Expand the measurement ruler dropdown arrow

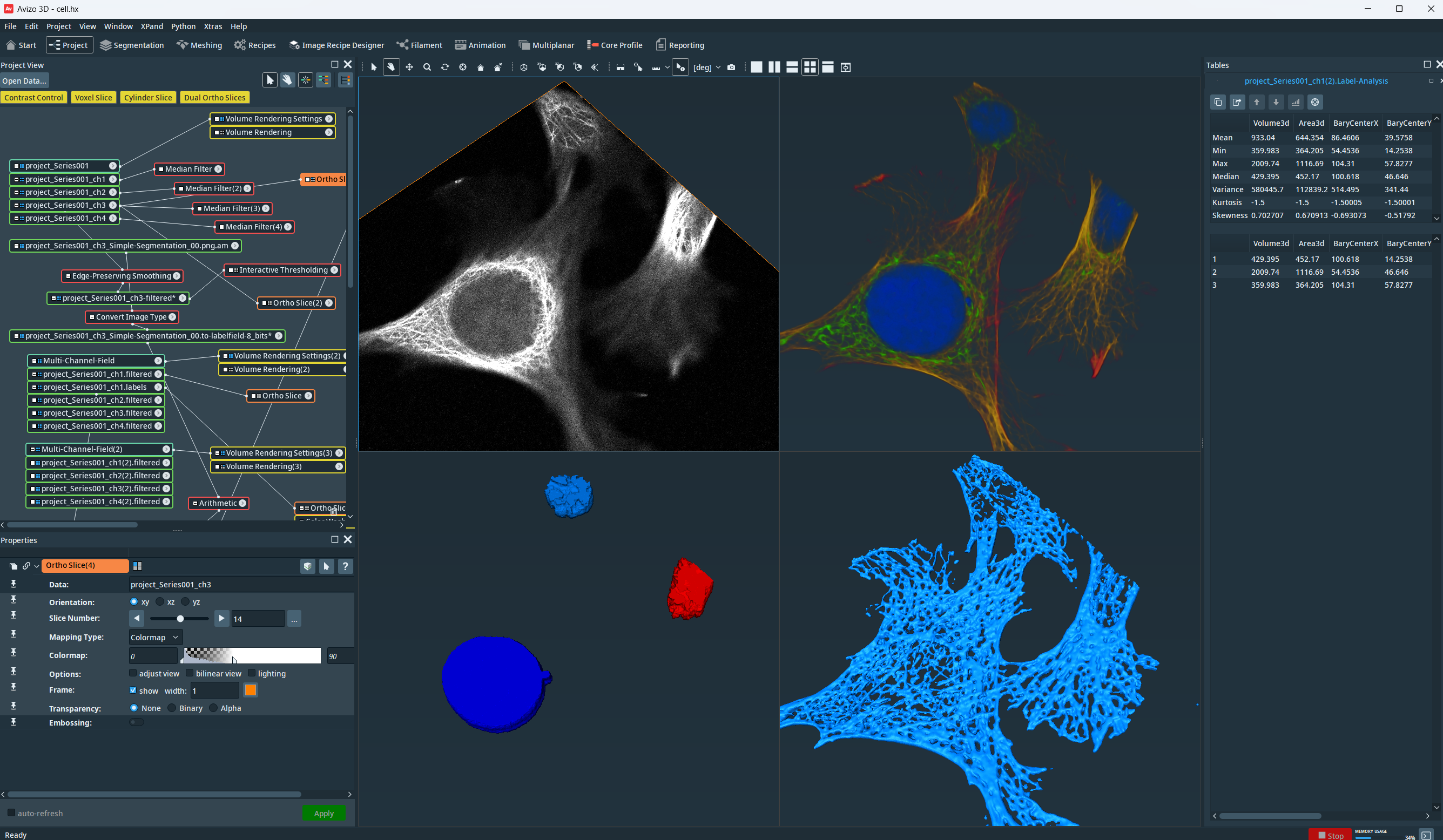pos(667,67)
